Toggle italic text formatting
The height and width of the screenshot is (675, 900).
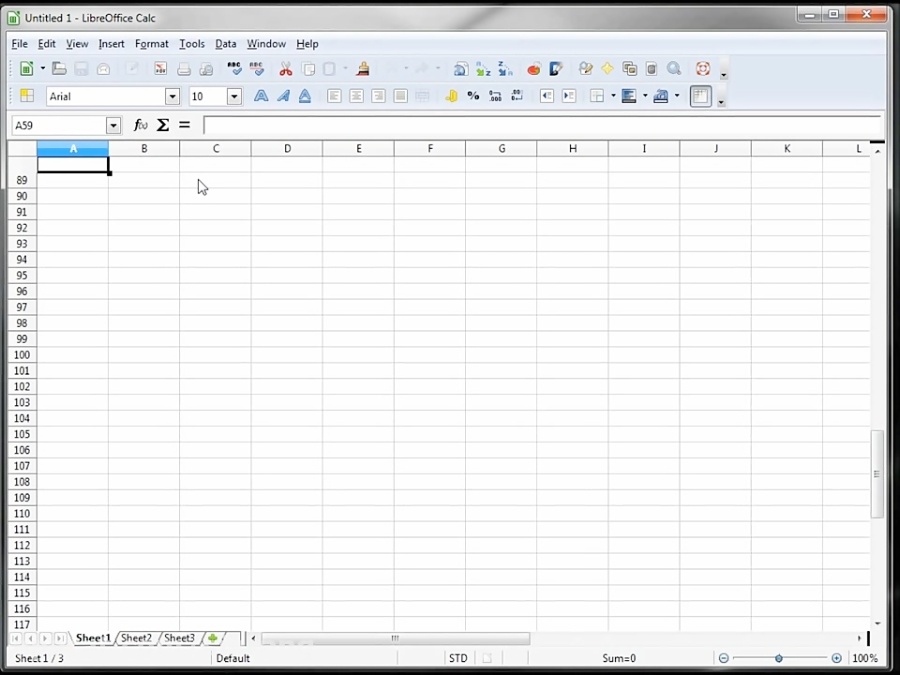282,96
